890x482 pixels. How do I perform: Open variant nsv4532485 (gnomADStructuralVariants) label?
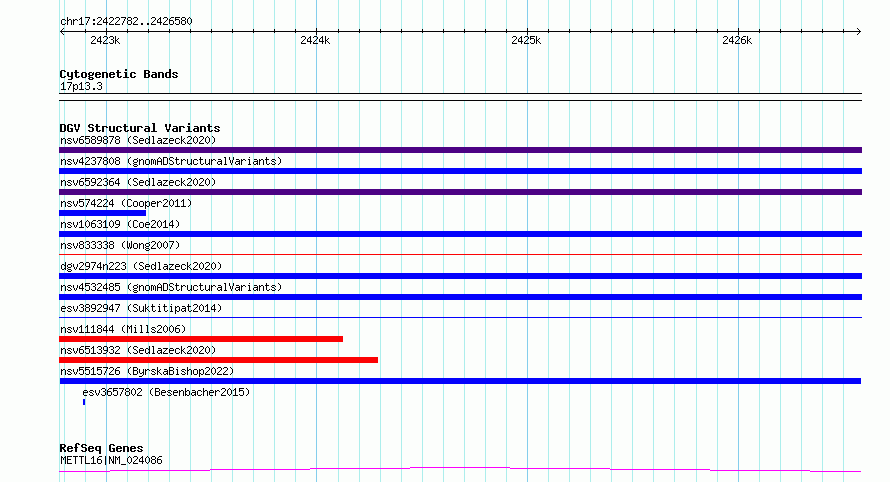pyautogui.click(x=171, y=287)
